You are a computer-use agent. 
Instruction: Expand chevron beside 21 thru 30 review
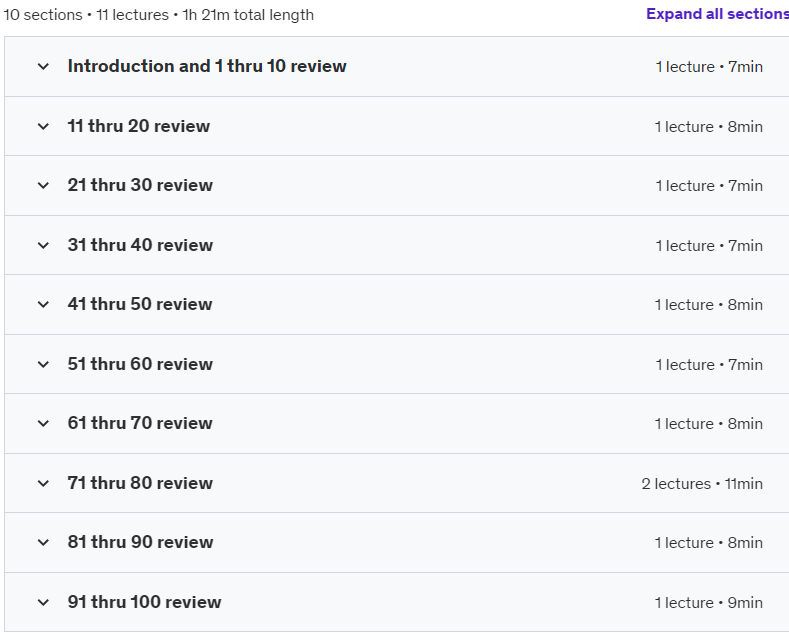click(x=43, y=186)
